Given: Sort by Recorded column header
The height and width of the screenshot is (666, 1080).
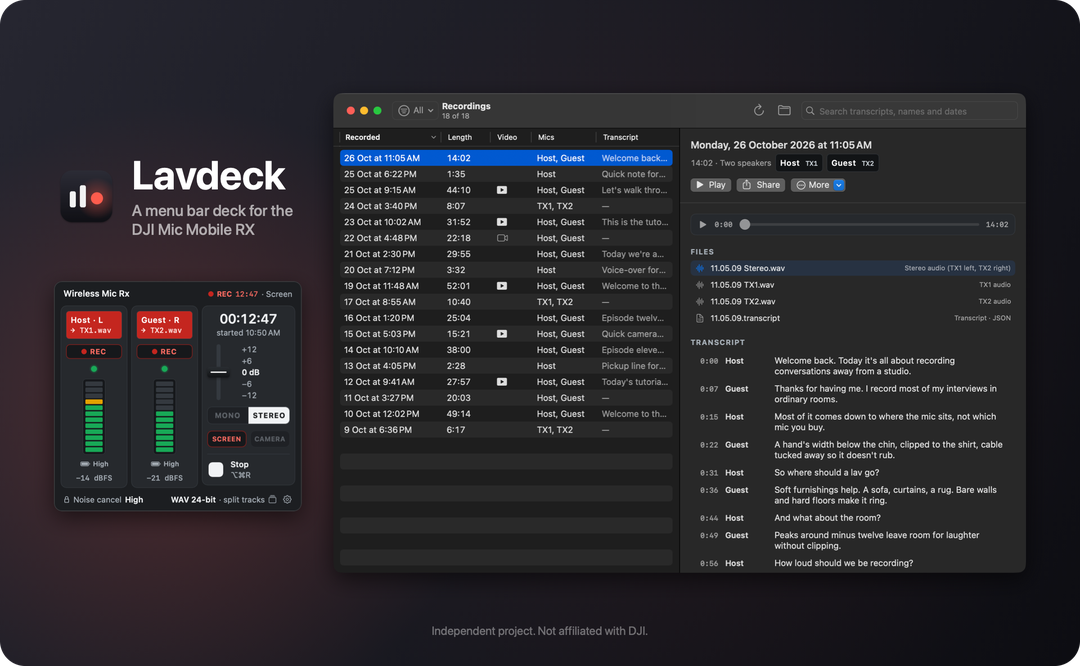Looking at the screenshot, I should (x=363, y=137).
